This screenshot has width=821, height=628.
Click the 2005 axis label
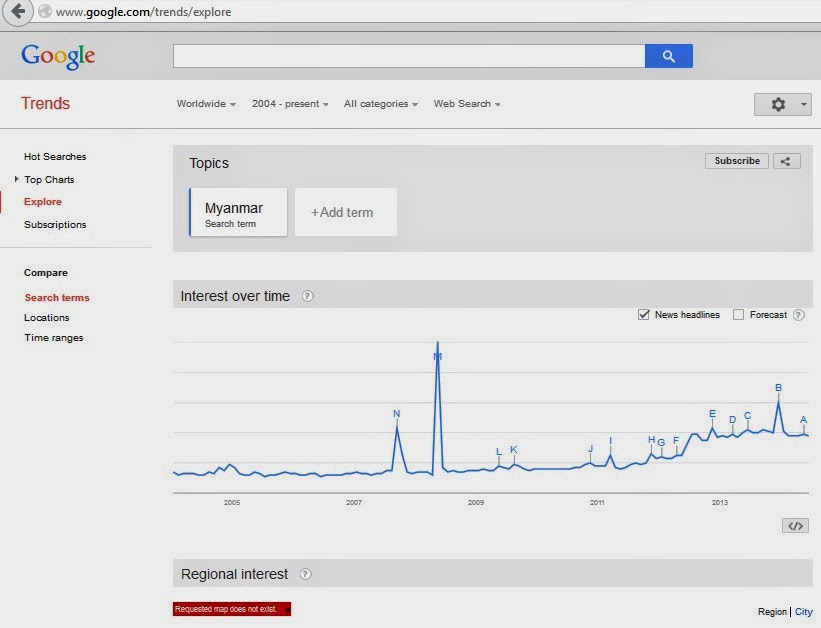[x=232, y=502]
